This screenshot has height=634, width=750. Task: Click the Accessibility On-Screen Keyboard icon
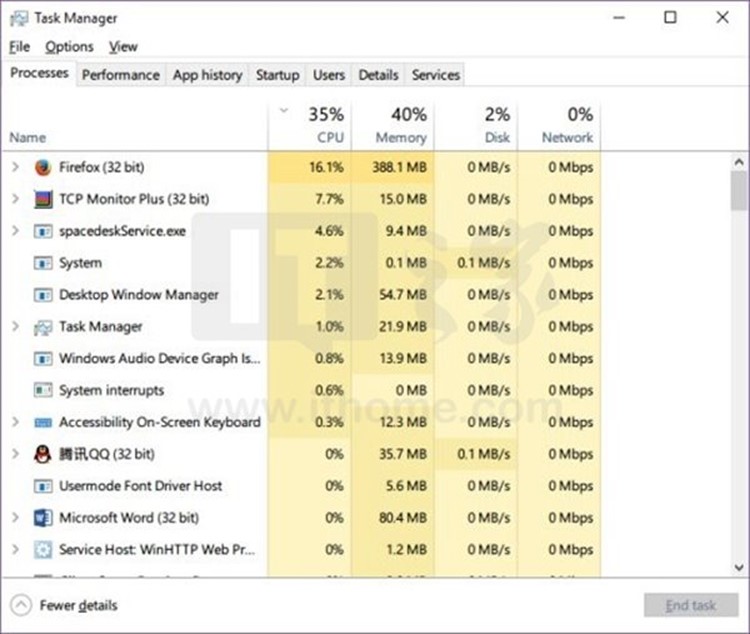point(43,422)
